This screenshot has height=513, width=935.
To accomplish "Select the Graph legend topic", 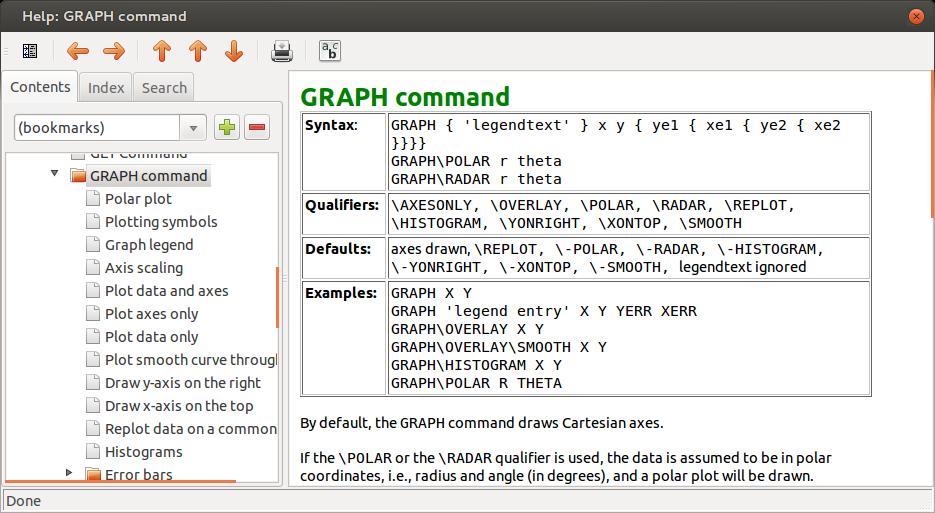I will (149, 245).
